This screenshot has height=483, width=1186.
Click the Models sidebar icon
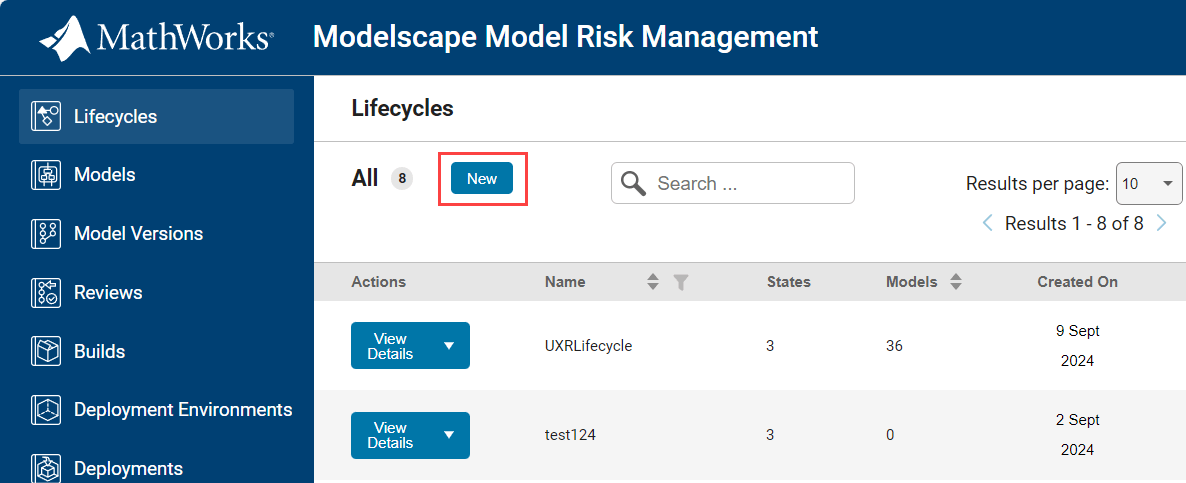(46, 175)
